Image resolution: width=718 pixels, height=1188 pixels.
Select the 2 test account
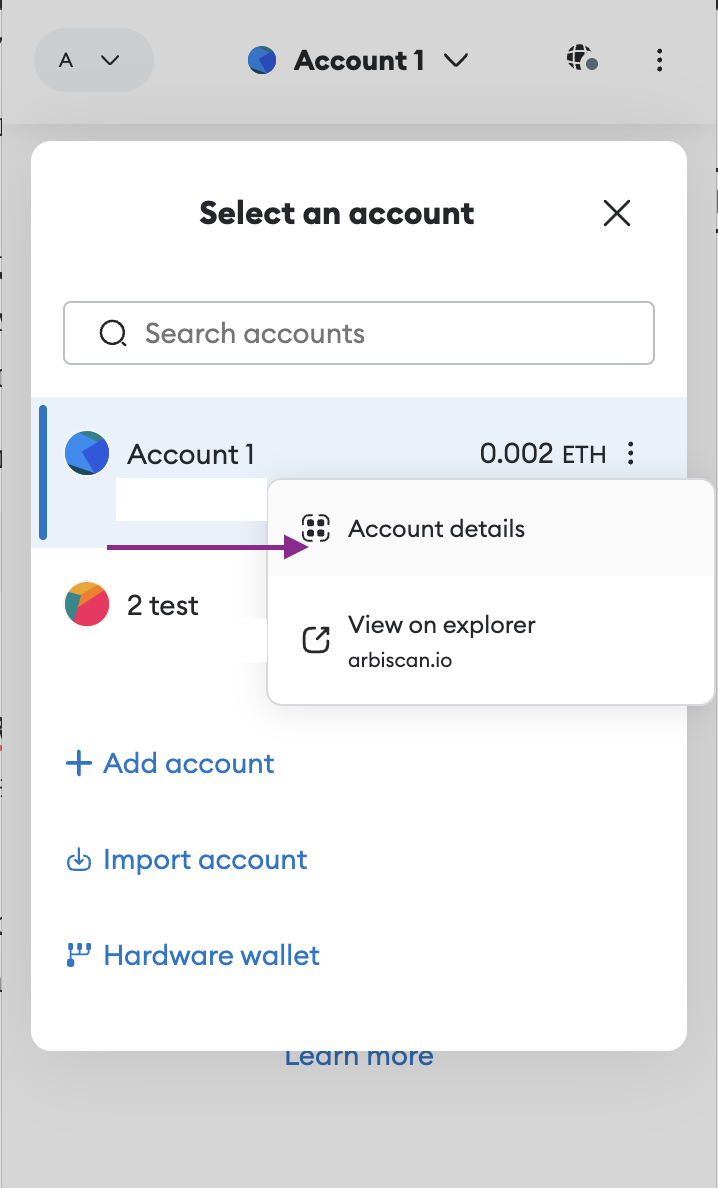(163, 606)
